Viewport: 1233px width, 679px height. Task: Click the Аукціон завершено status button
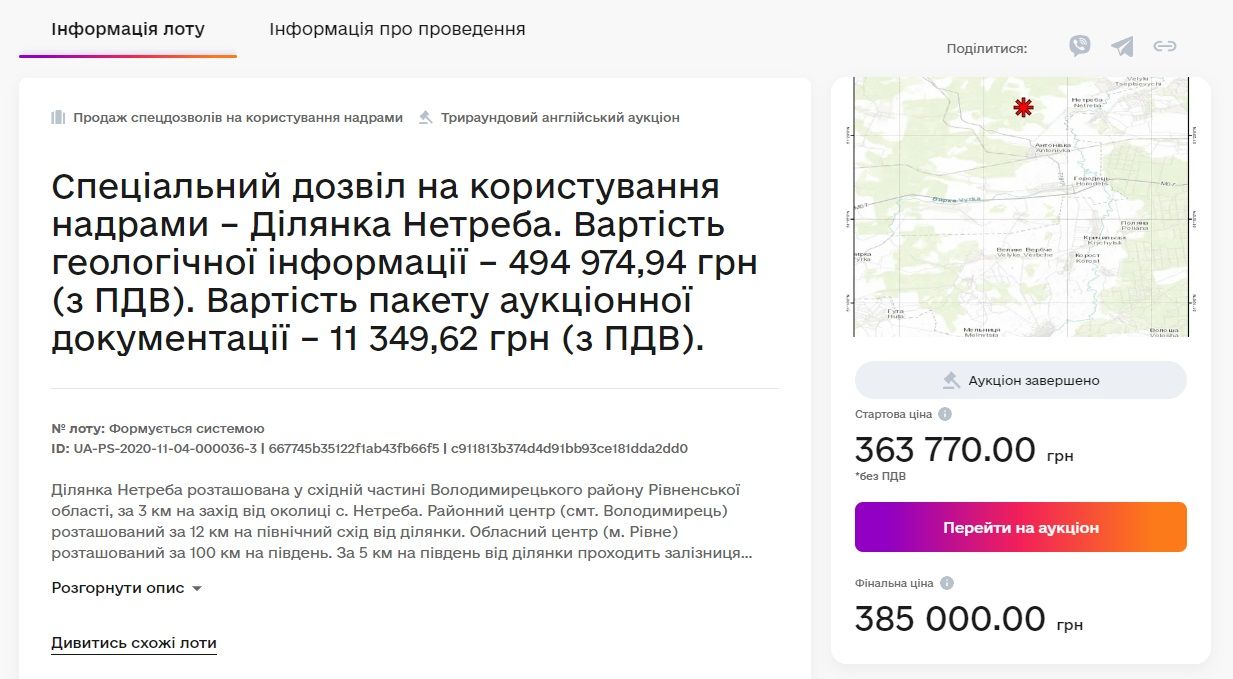pos(1020,380)
